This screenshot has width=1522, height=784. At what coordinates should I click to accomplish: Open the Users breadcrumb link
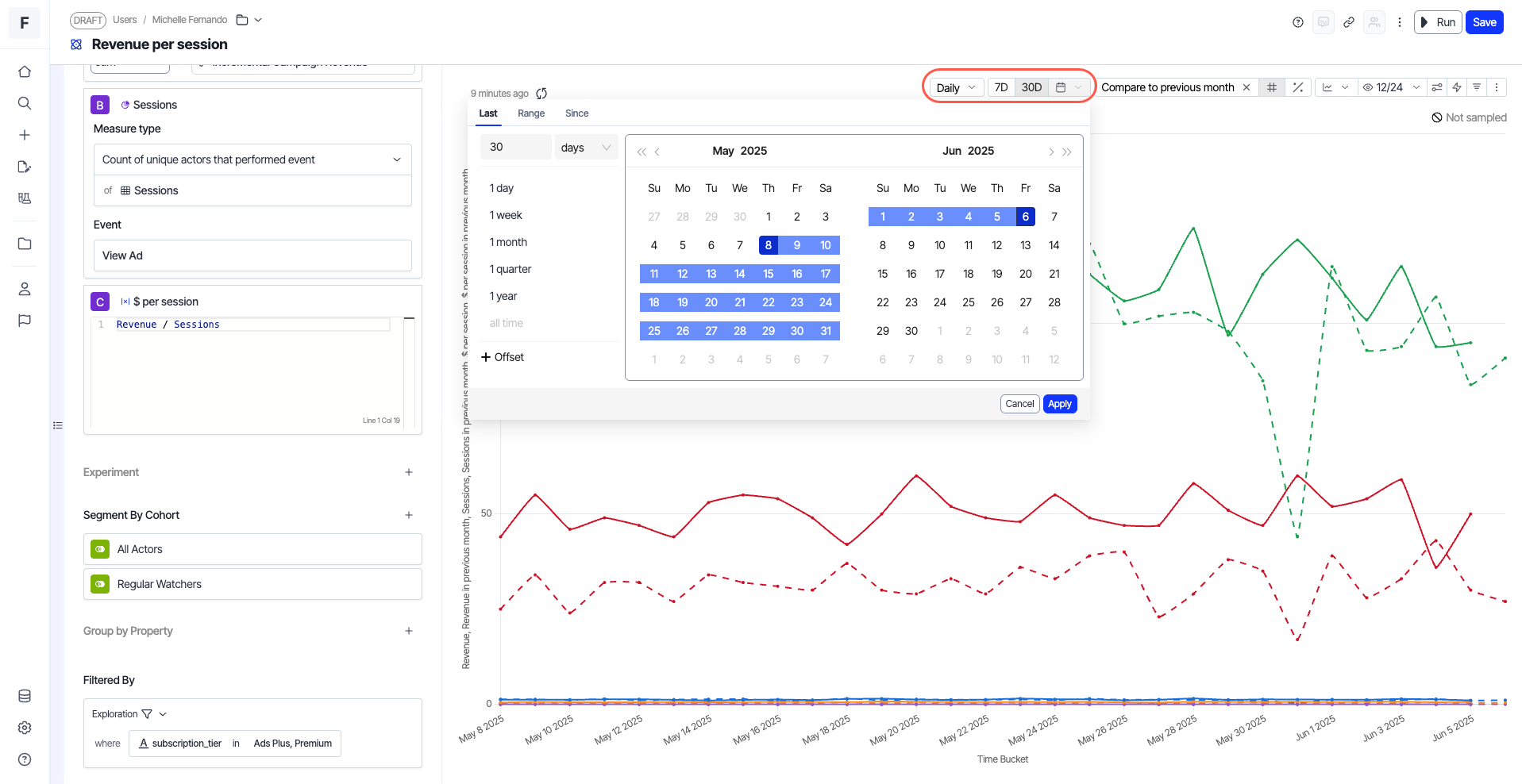[125, 20]
